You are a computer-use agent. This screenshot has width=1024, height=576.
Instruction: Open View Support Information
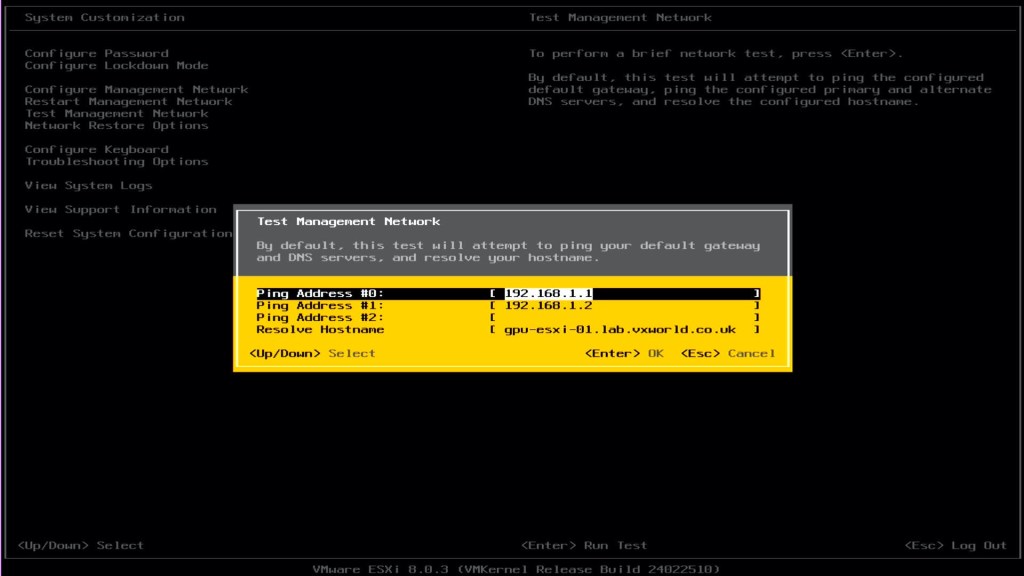[120, 209]
